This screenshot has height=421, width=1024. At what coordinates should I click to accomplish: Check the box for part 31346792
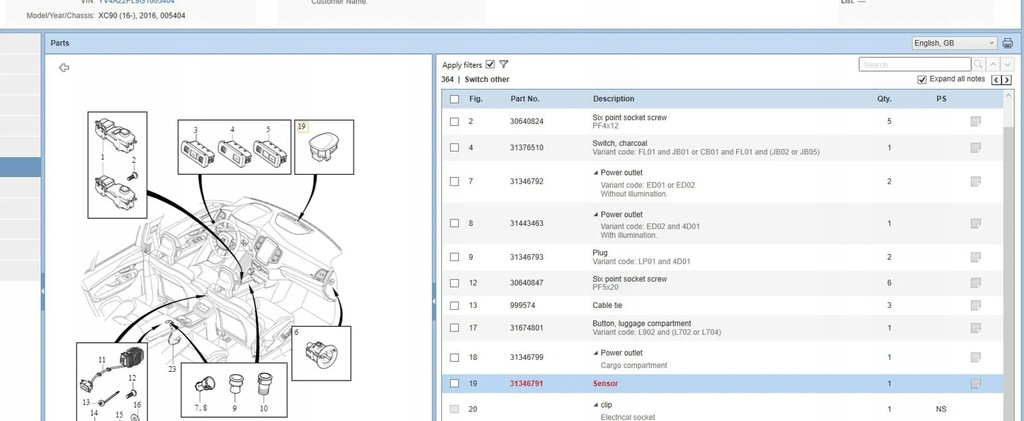[455, 181]
